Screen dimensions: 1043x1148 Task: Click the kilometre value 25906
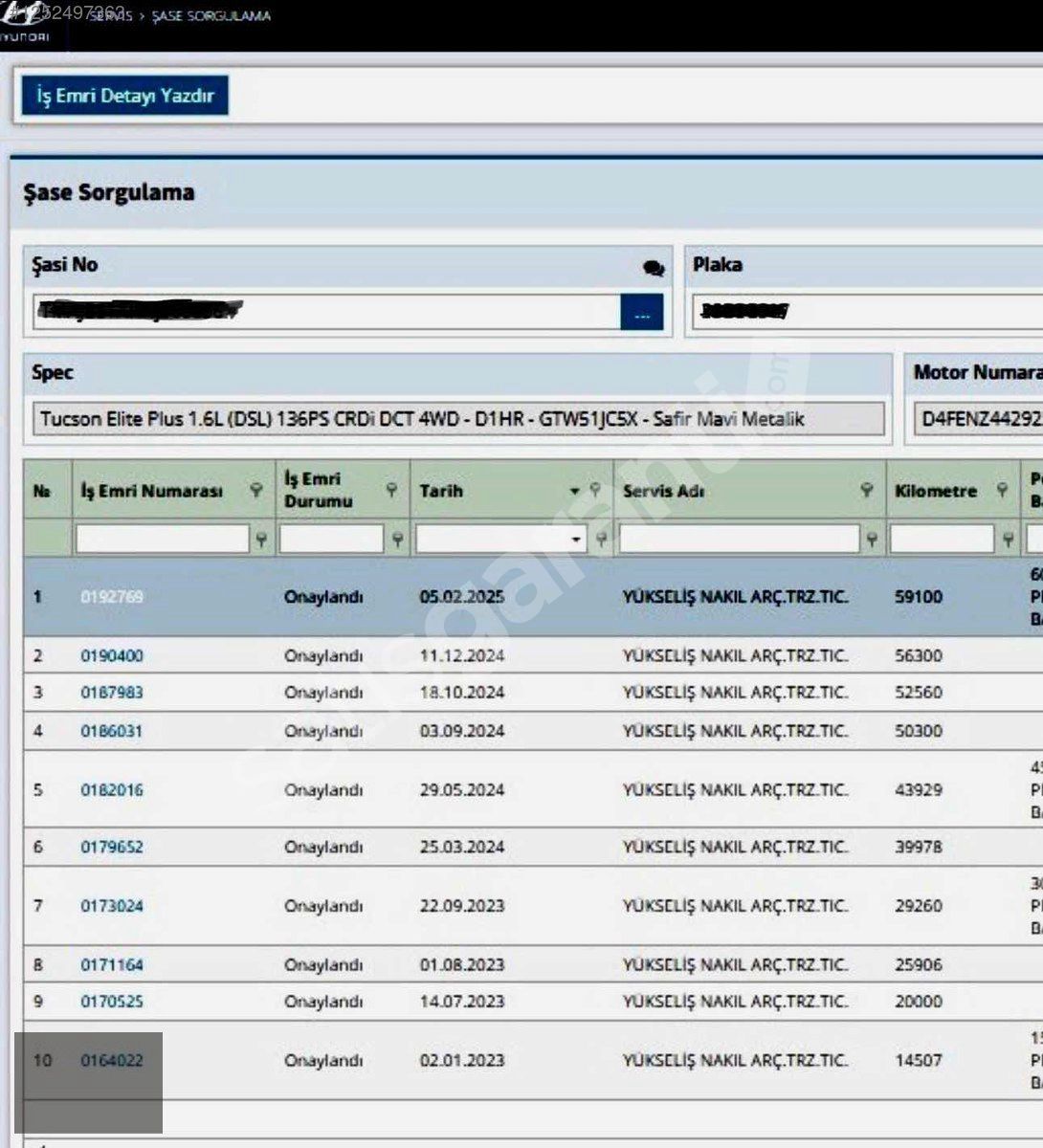(919, 964)
